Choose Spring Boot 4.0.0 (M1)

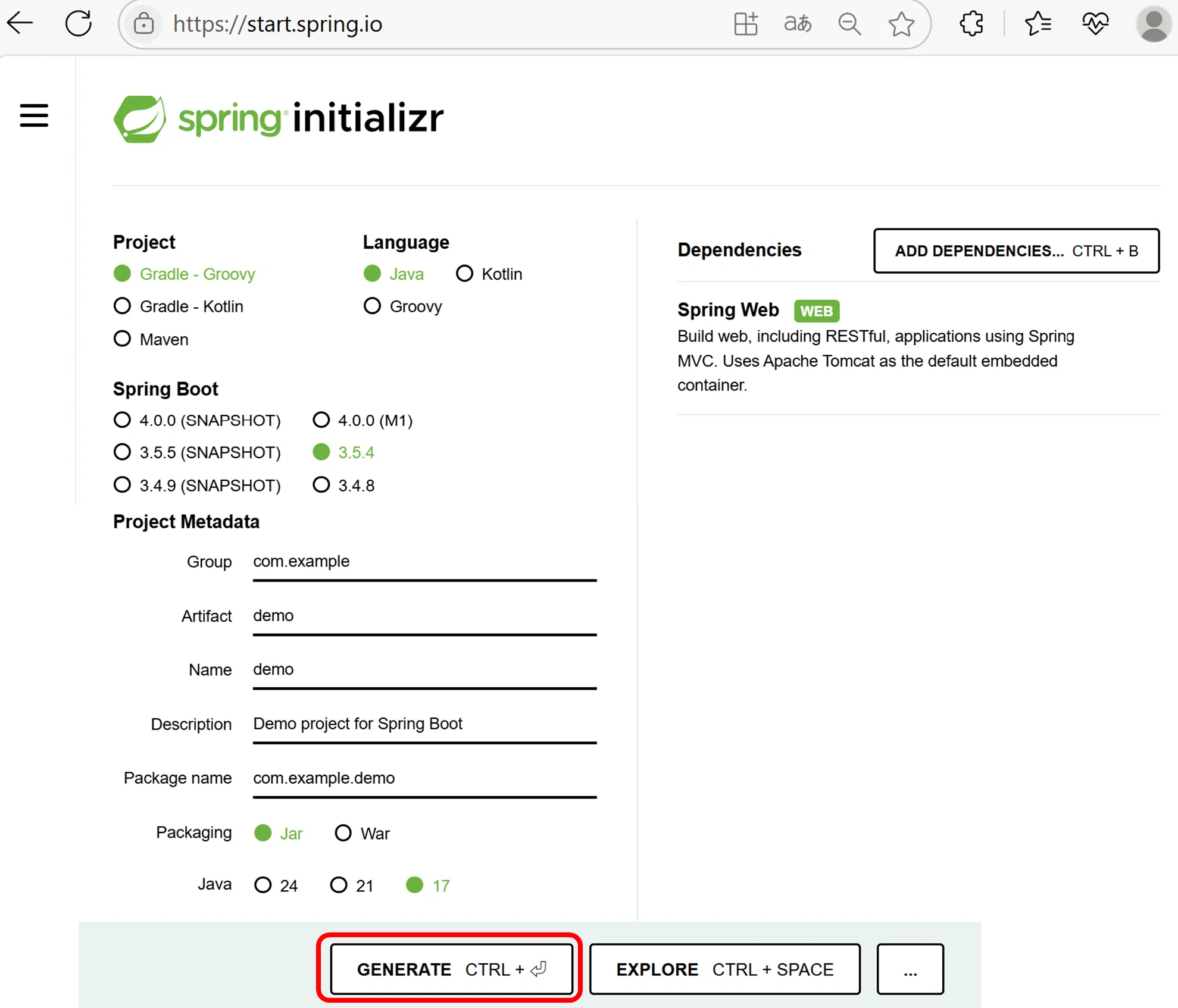coord(363,420)
